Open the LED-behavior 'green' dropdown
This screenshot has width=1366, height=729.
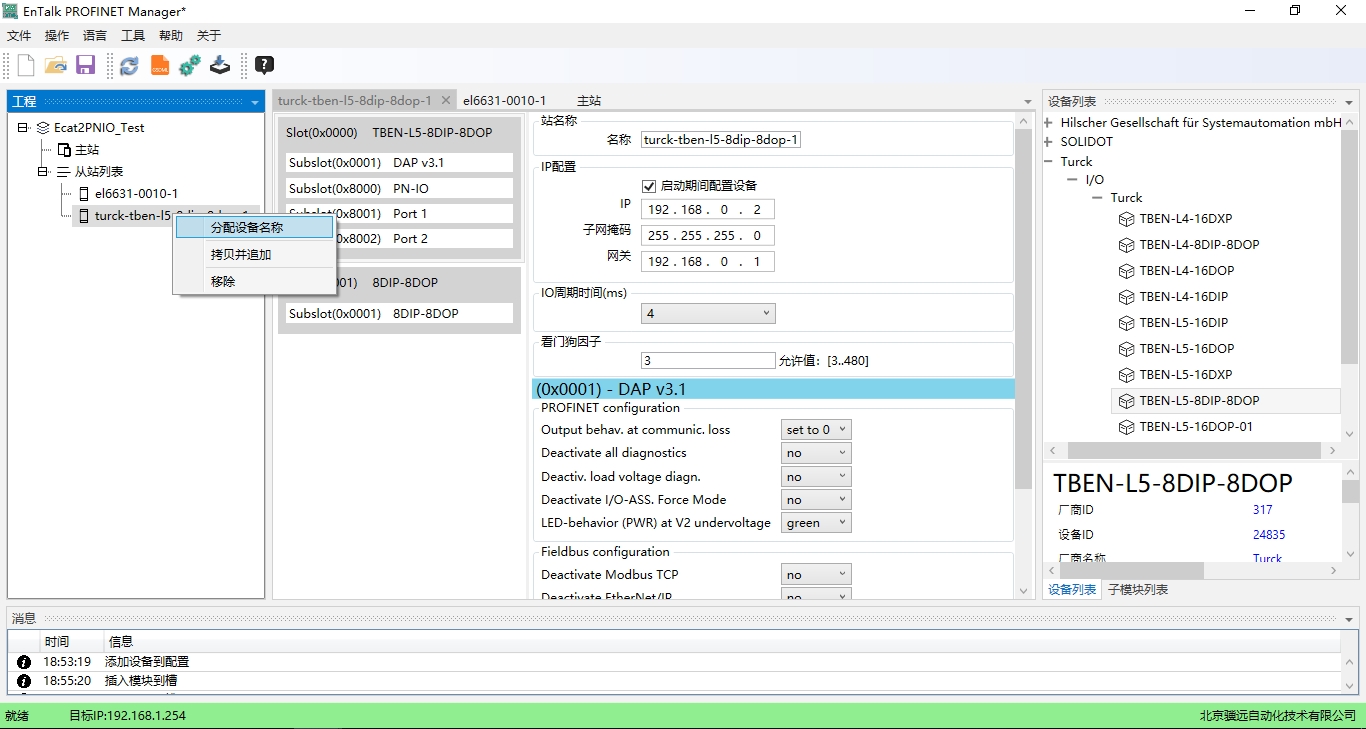(816, 523)
